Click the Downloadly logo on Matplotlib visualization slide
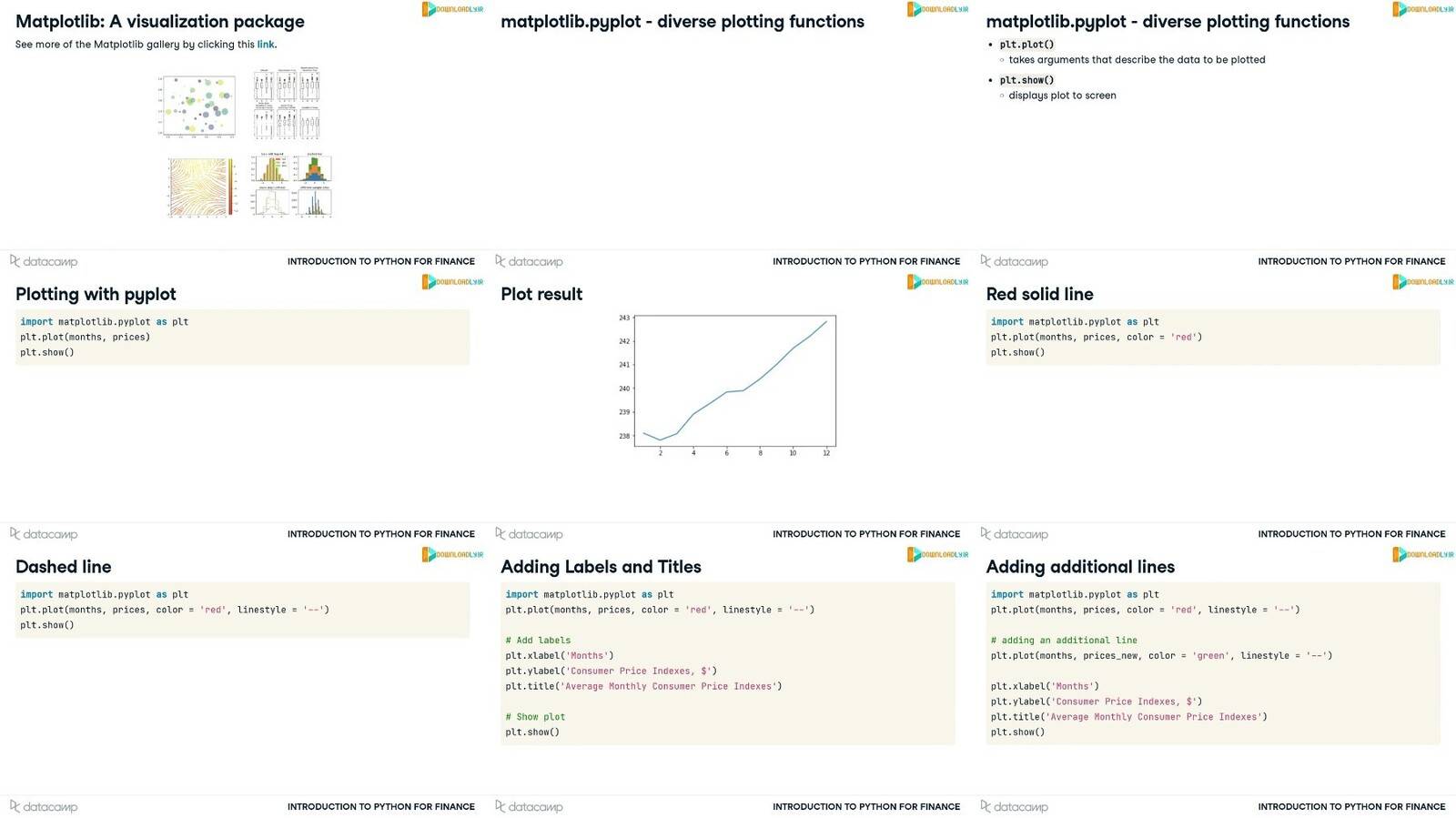This screenshot has width=1456, height=818. (x=453, y=9)
